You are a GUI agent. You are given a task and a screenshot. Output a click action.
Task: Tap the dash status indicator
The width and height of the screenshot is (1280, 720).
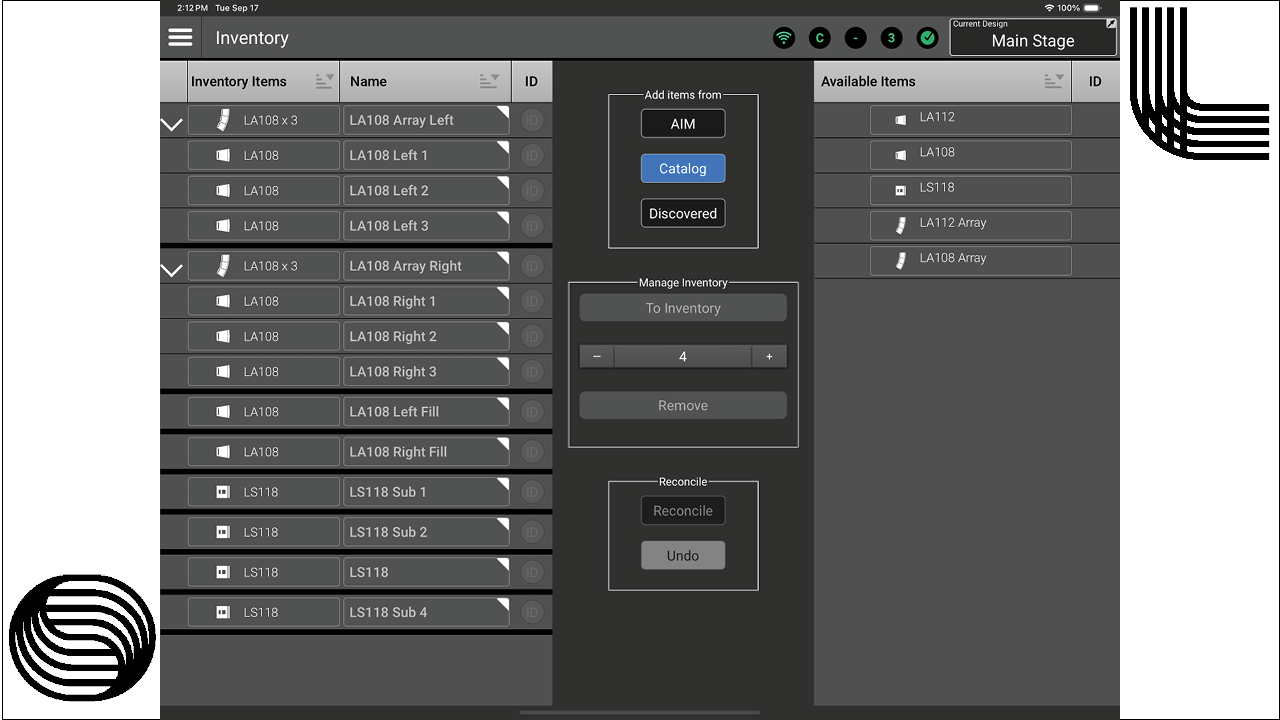point(856,38)
